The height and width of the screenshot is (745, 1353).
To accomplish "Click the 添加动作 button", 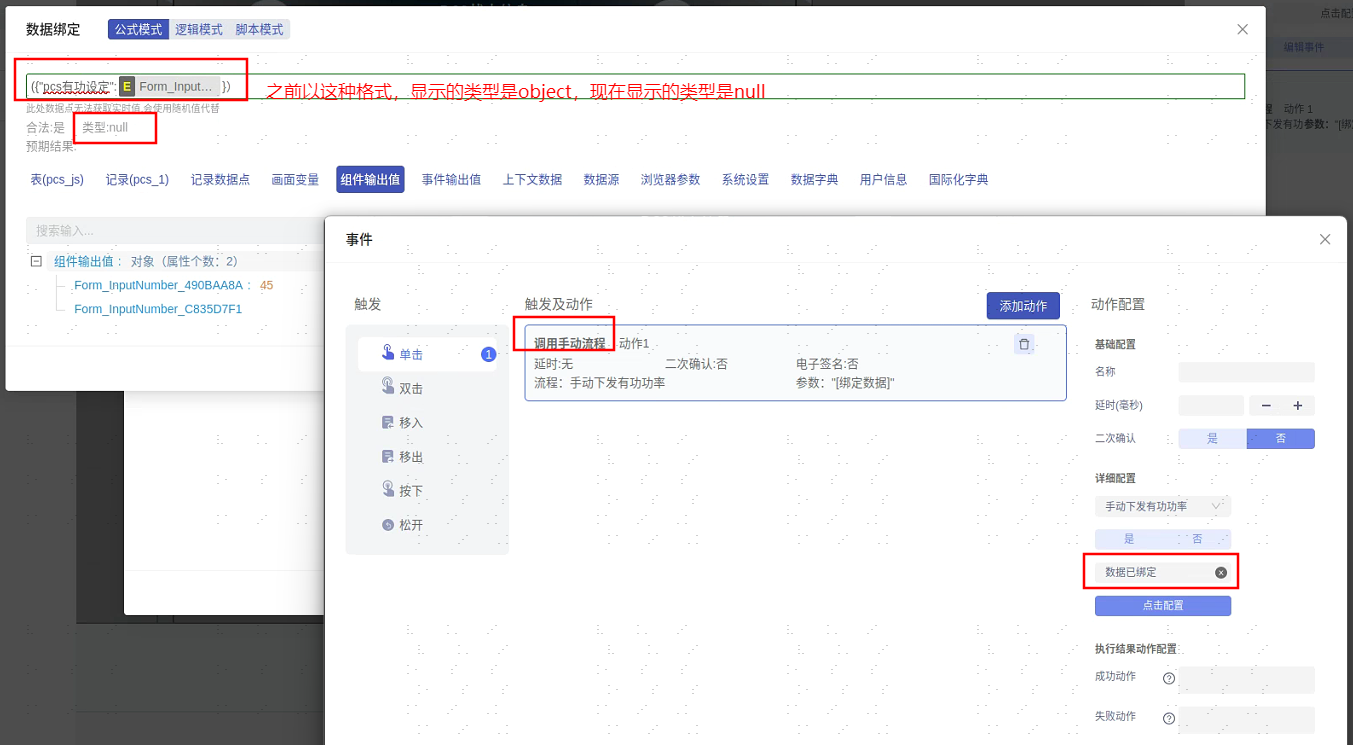I will click(1023, 306).
